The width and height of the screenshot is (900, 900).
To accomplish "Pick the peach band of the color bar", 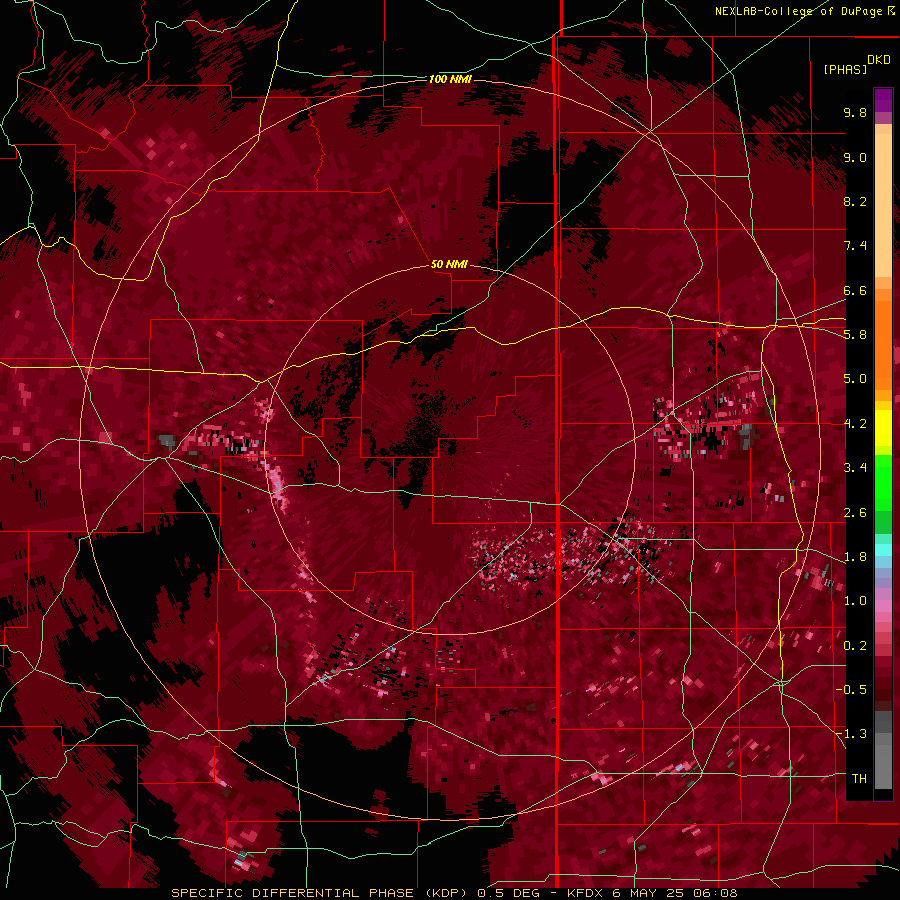I will click(883, 205).
